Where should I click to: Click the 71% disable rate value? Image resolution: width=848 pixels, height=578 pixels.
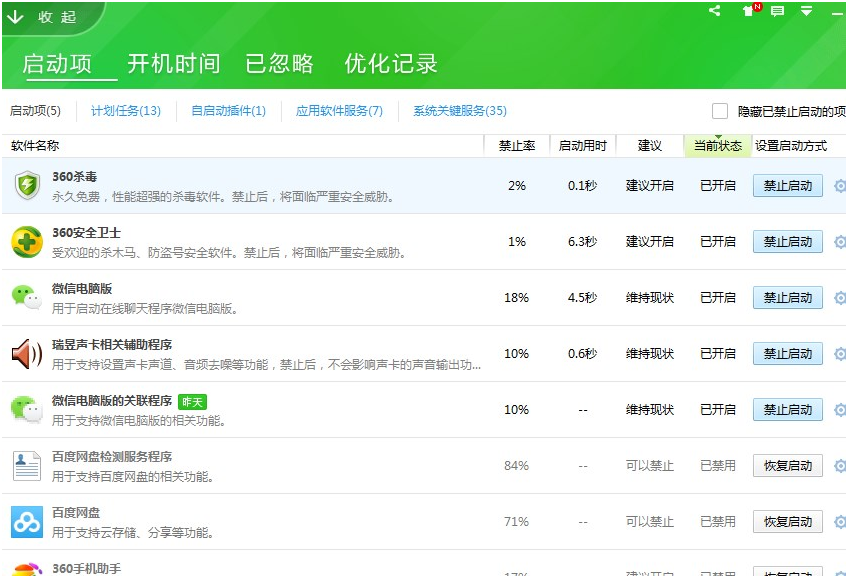tap(516, 522)
